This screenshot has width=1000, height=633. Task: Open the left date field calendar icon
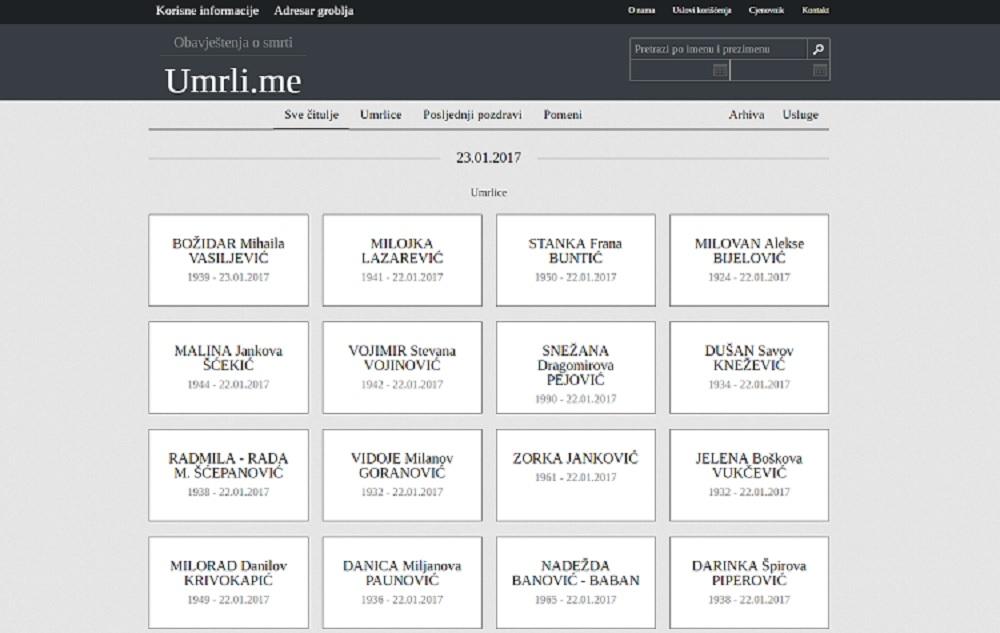(x=719, y=70)
